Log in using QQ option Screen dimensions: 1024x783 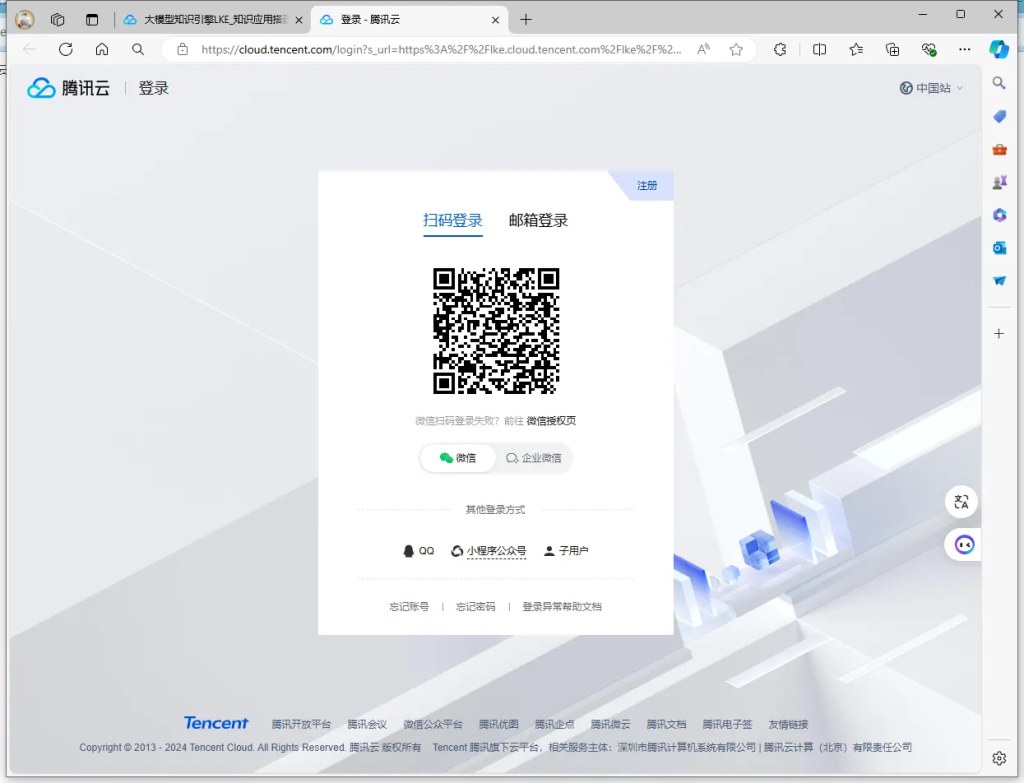click(x=419, y=551)
